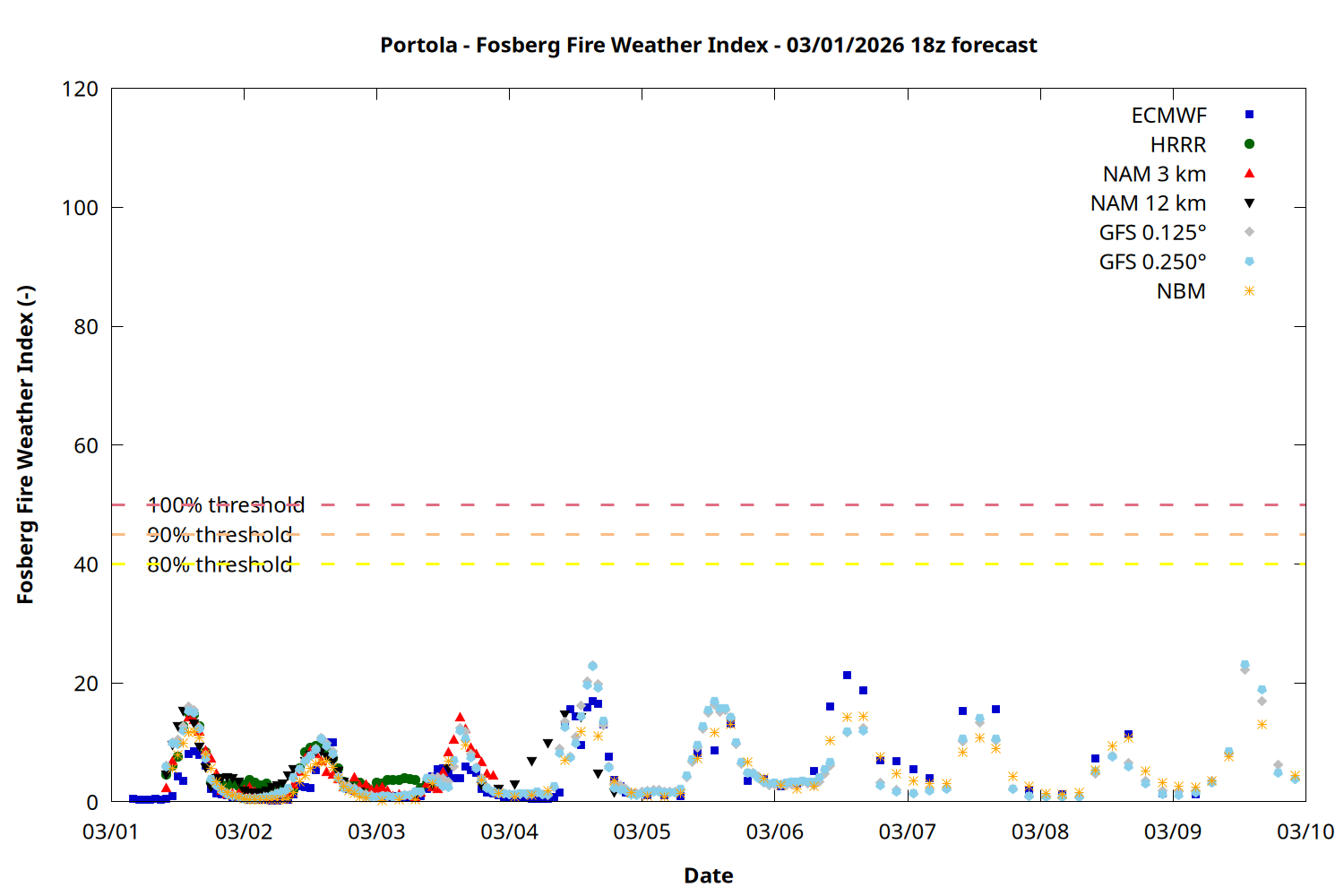Click the ECMWF blue square legend marker

click(x=1249, y=115)
